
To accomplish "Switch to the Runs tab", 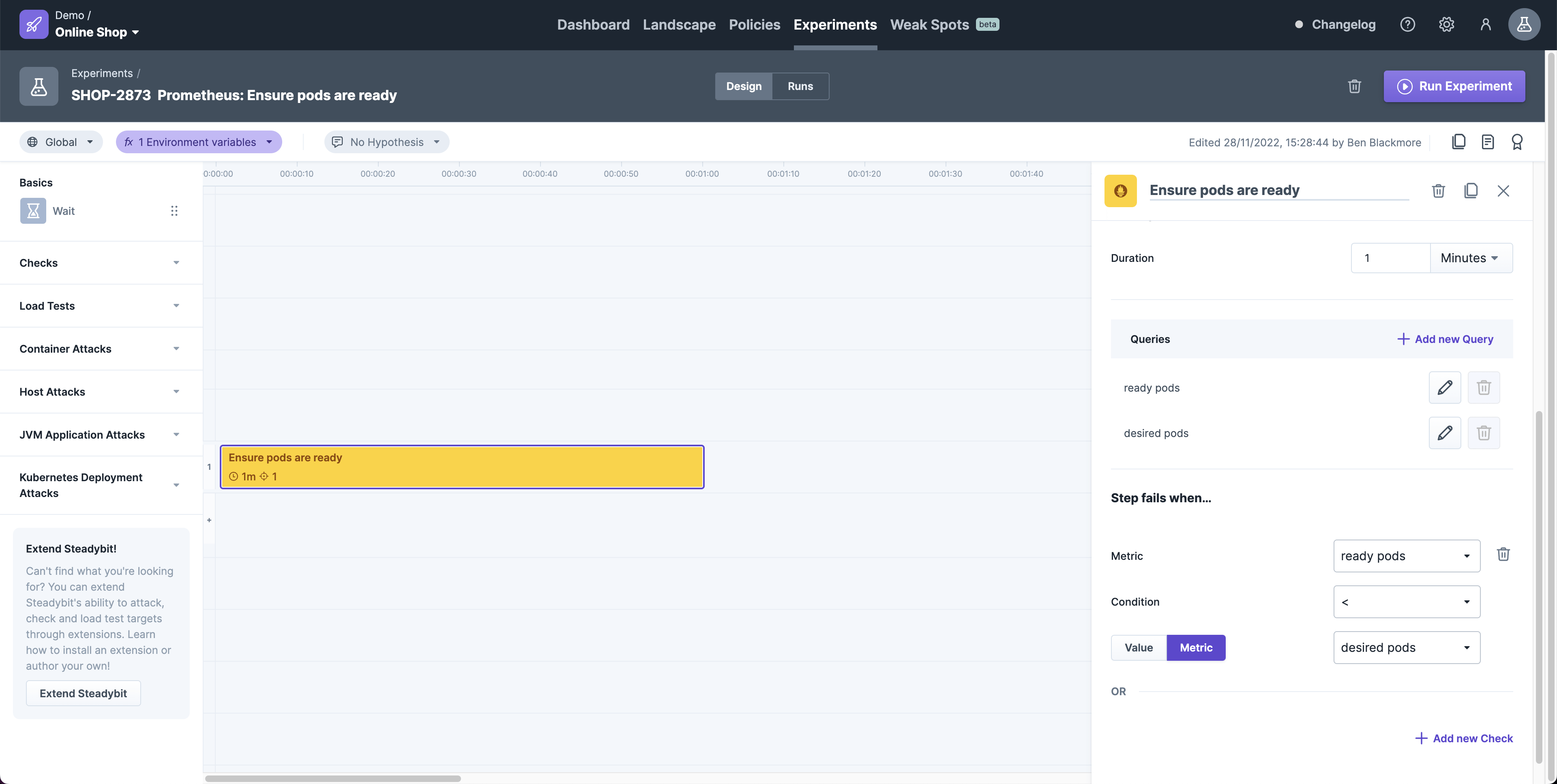I will (800, 85).
